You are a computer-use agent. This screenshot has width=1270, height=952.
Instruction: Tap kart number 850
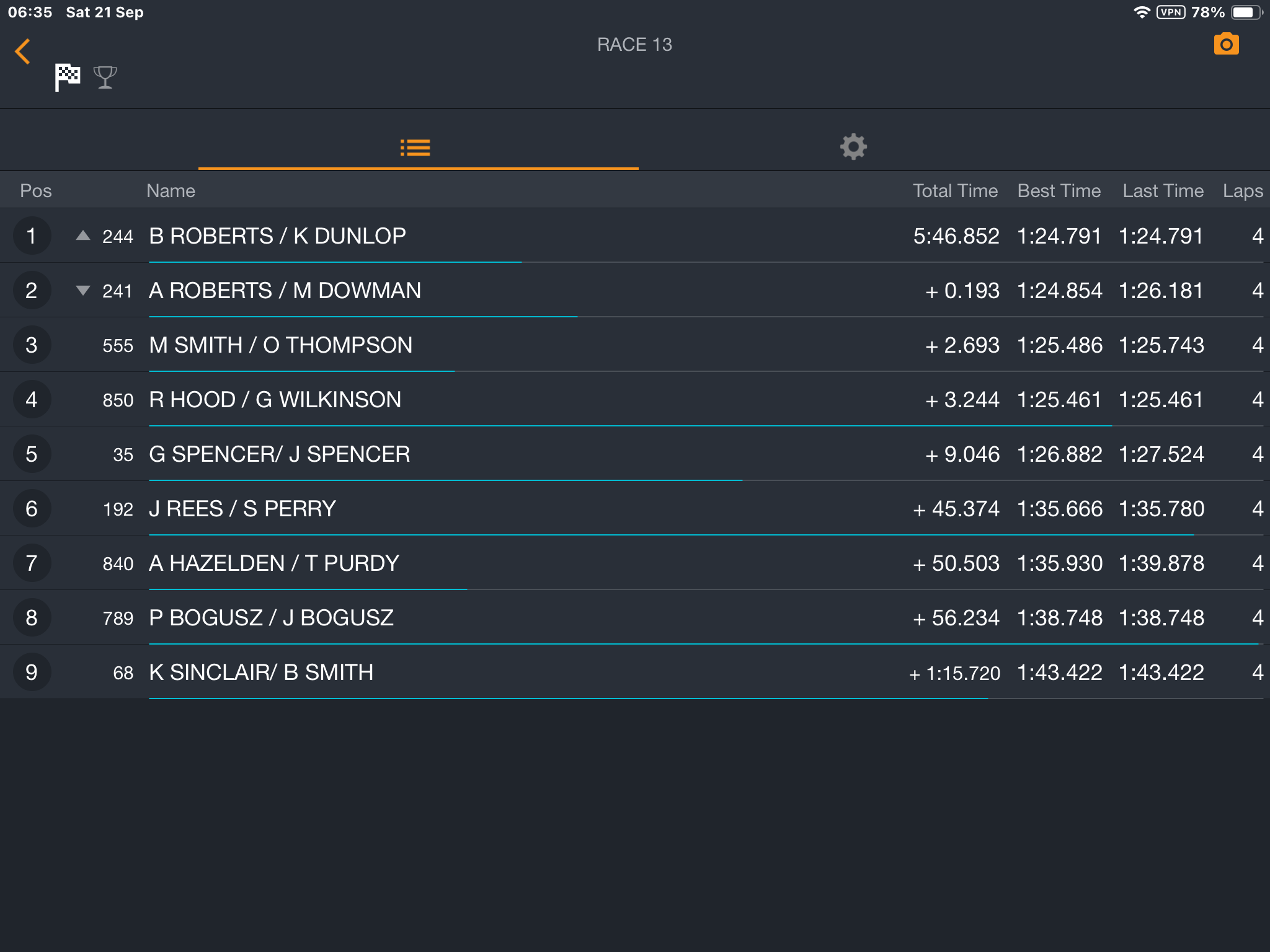click(118, 400)
